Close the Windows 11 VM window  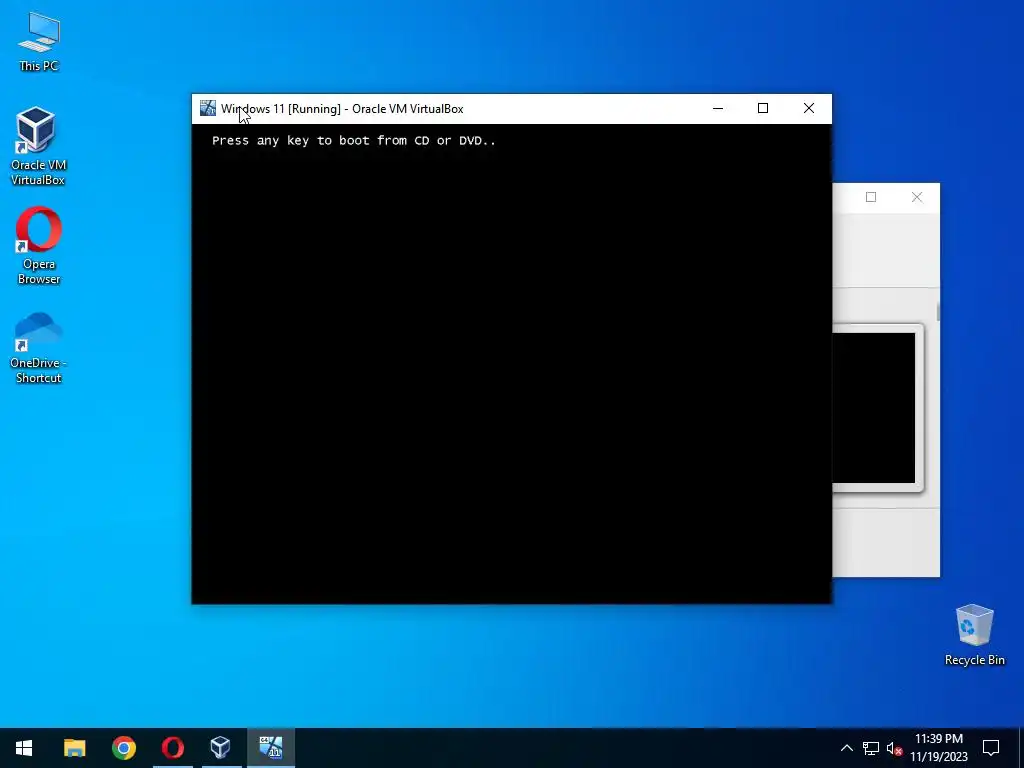808,108
